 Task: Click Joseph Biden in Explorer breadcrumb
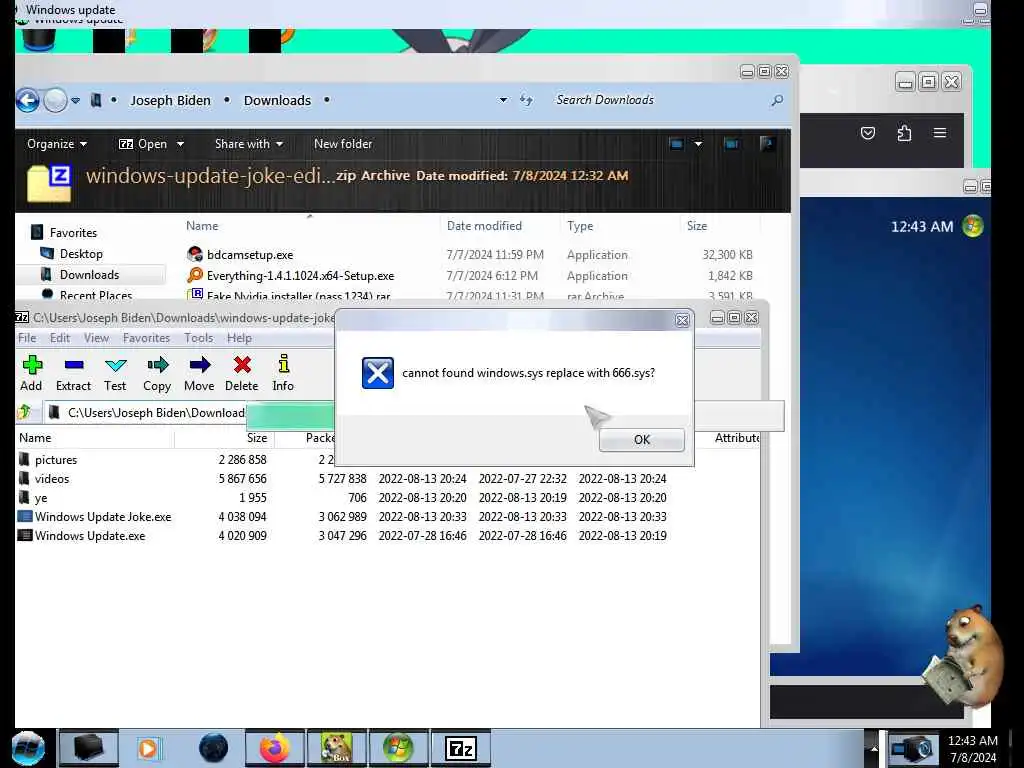pyautogui.click(x=170, y=101)
